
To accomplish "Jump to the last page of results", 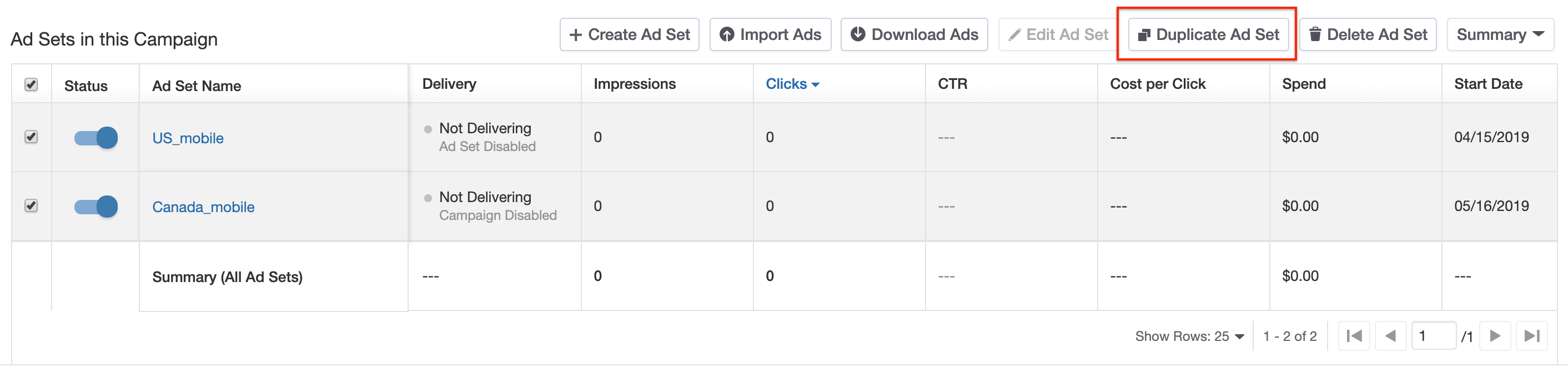I will [x=1531, y=336].
